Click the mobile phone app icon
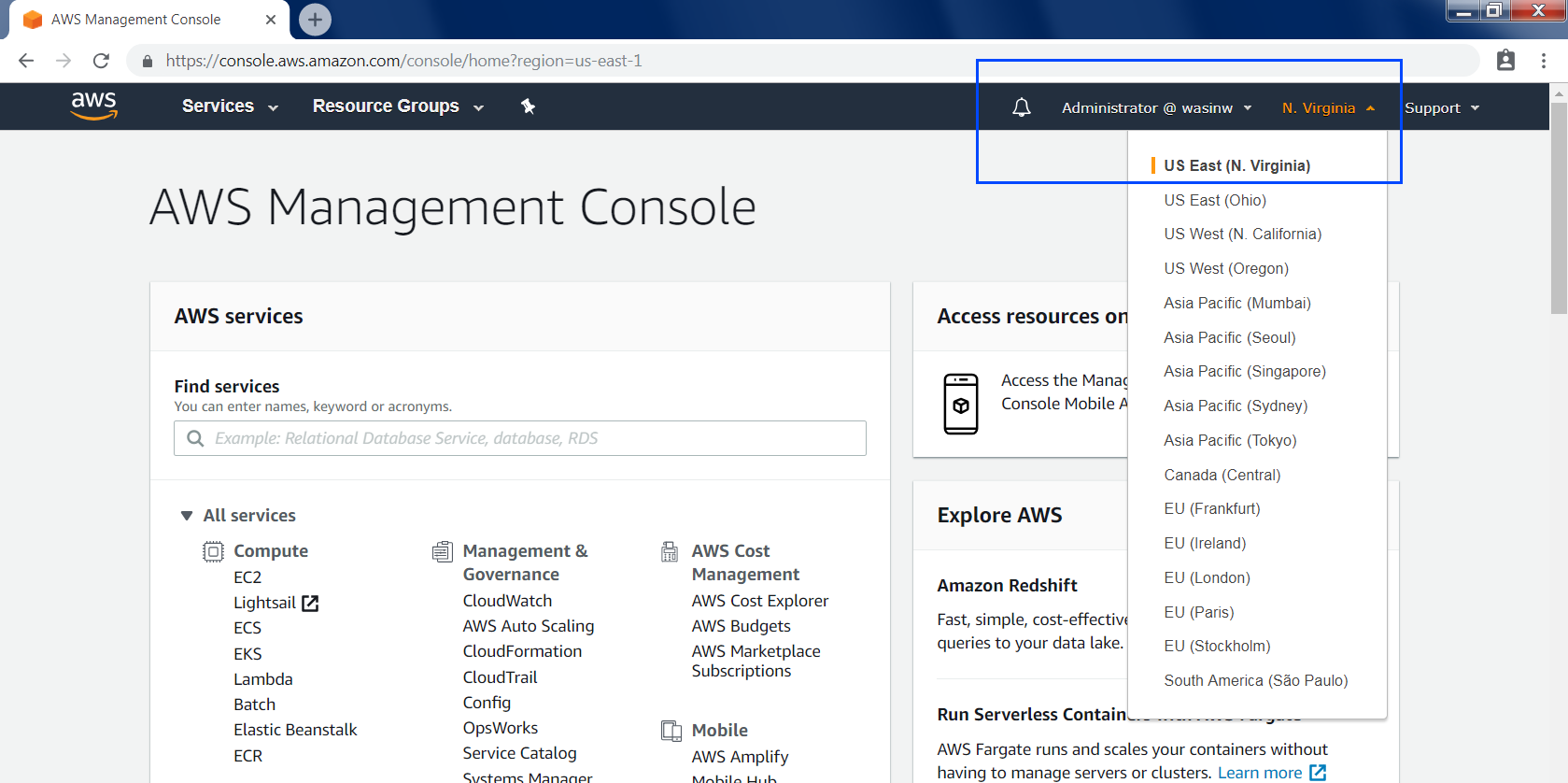This screenshot has height=783, width=1568. [960, 404]
